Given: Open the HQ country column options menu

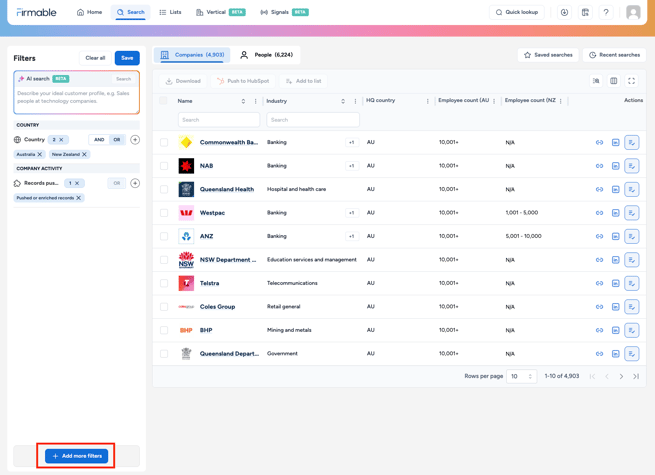Looking at the screenshot, I should point(427,101).
